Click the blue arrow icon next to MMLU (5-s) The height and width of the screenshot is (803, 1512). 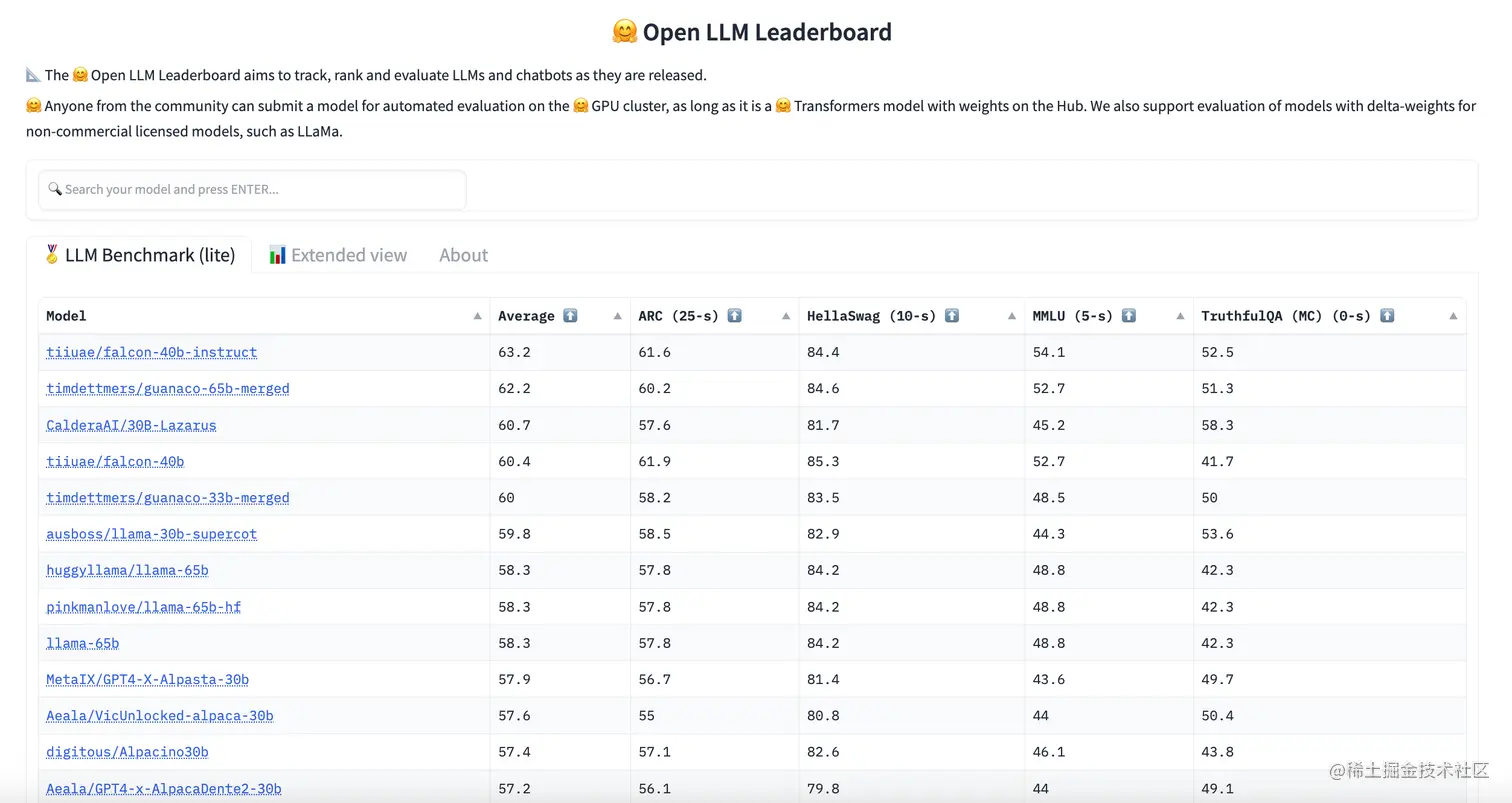point(1128,315)
